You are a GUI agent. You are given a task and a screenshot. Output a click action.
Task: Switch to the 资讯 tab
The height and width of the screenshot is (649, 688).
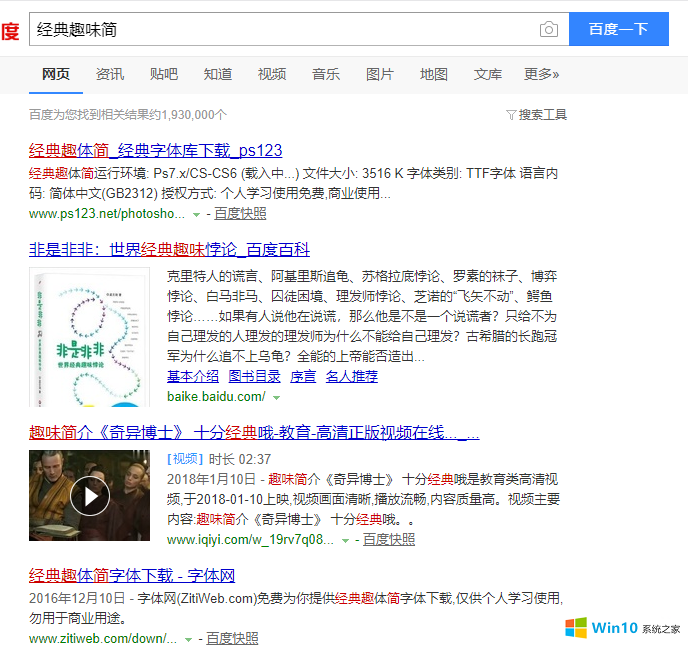click(110, 74)
